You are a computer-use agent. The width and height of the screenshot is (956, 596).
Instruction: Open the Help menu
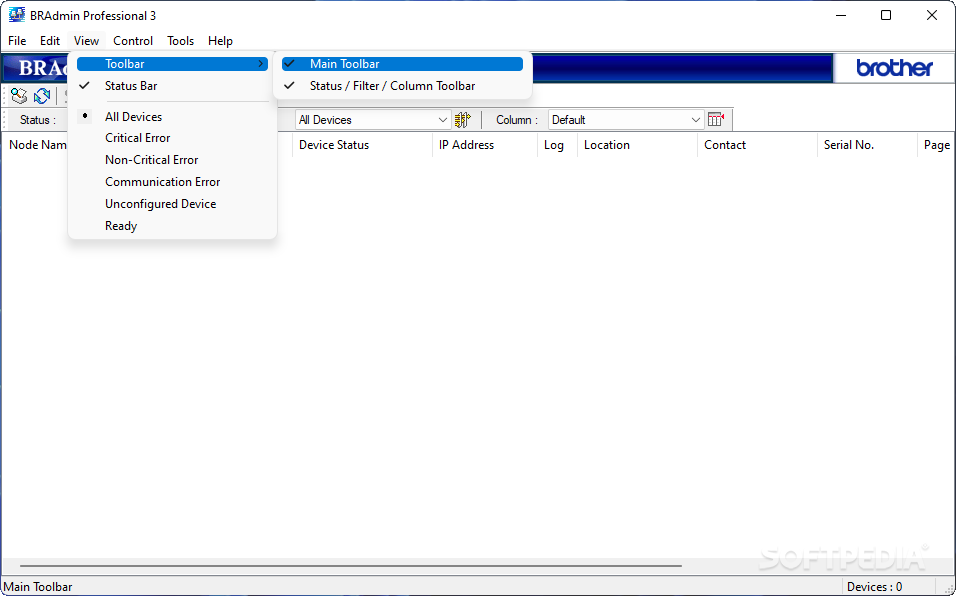click(220, 41)
